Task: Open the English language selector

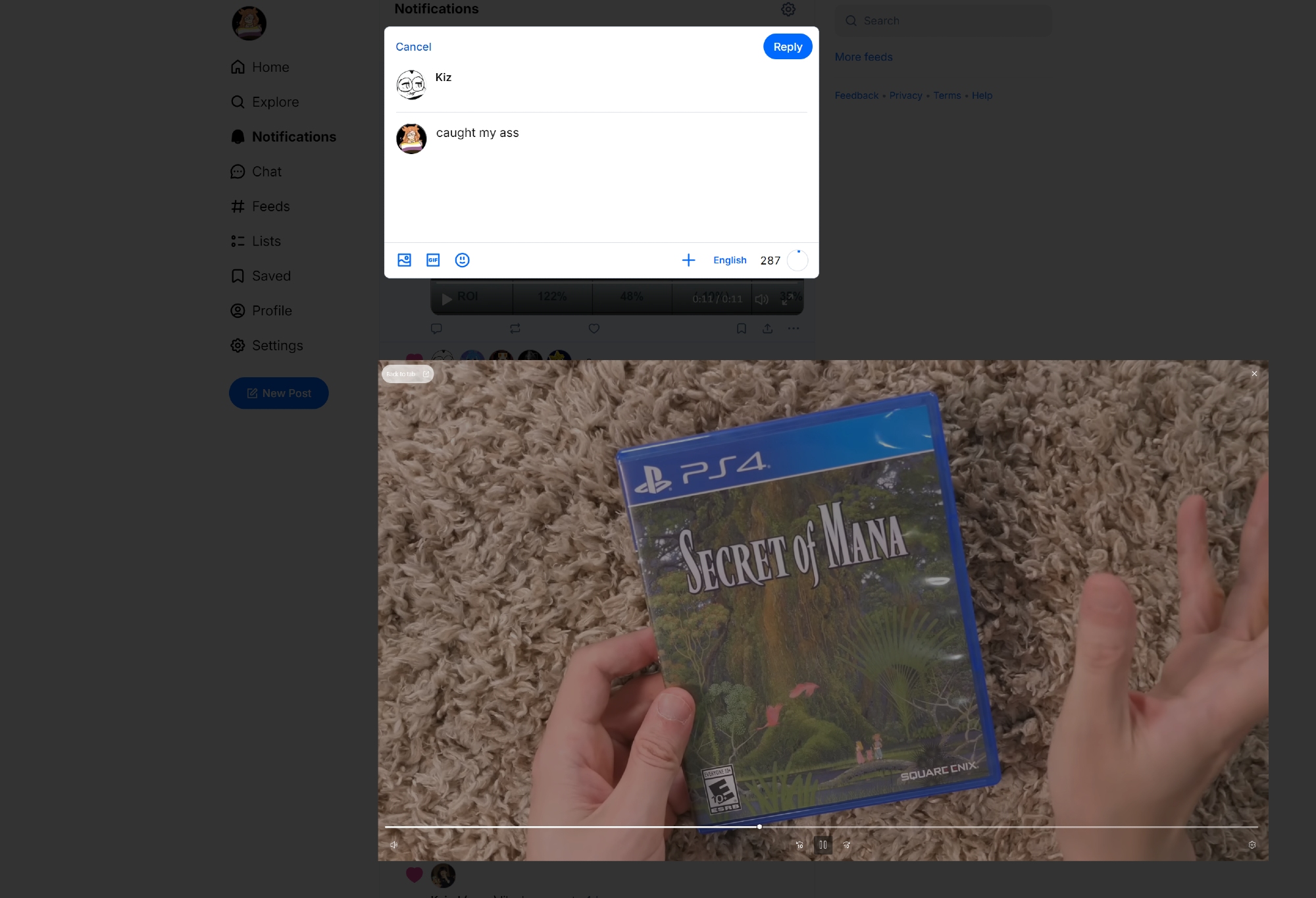Action: click(729, 260)
